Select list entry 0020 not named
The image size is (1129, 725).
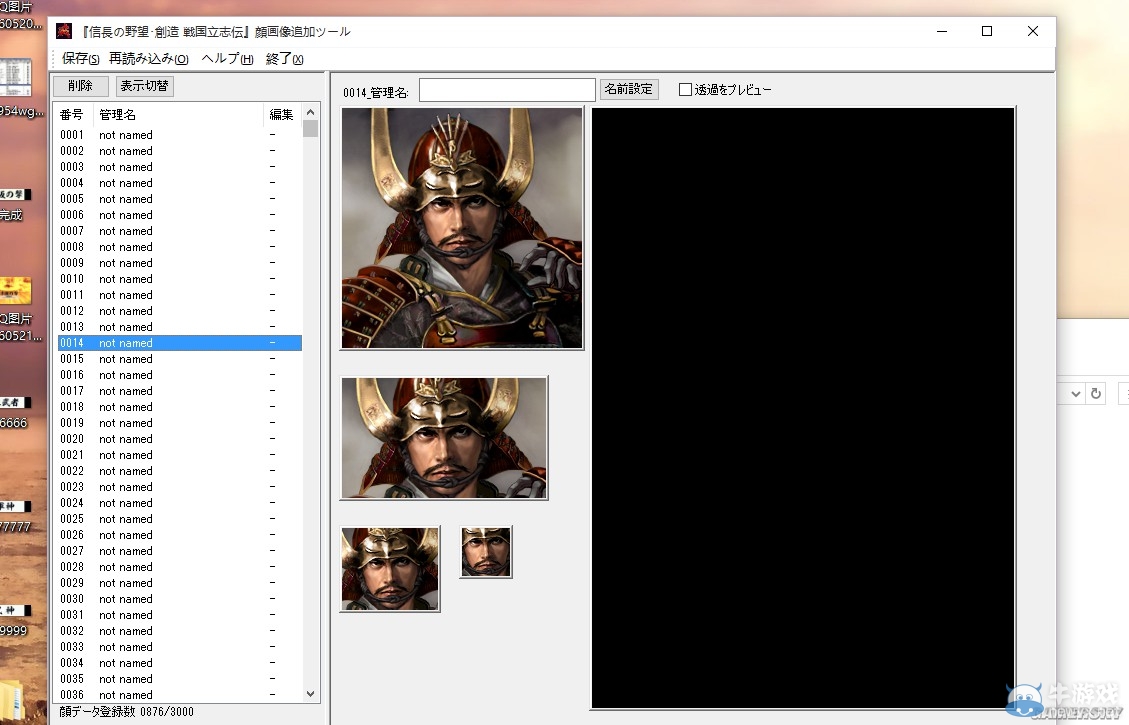click(x=126, y=439)
